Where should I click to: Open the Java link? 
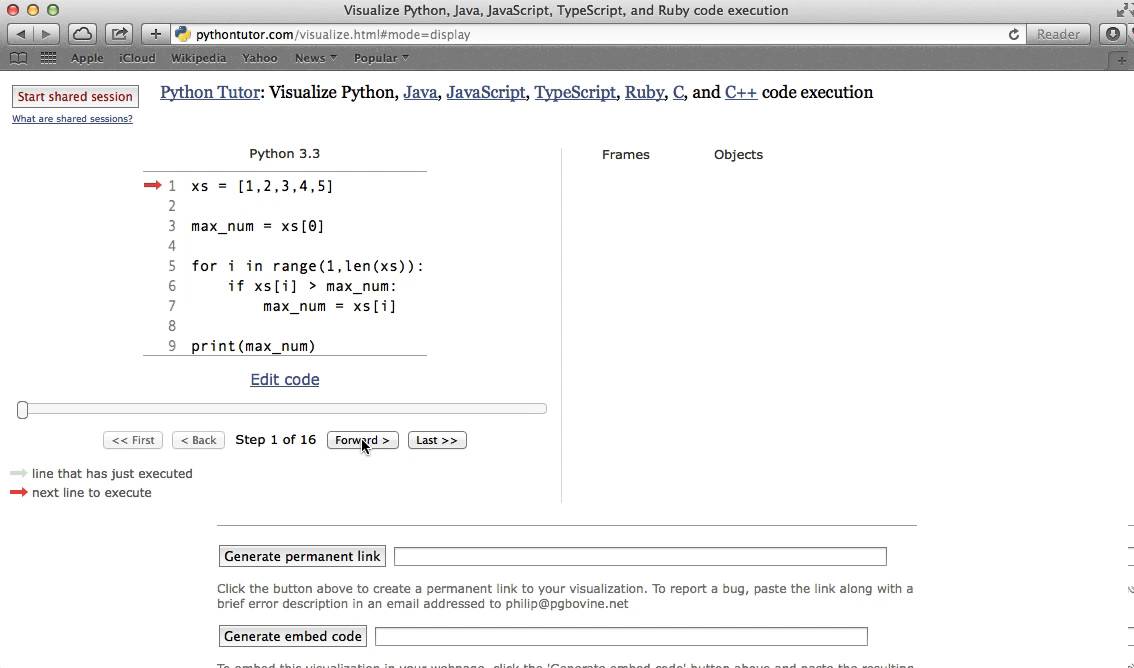pos(420,93)
